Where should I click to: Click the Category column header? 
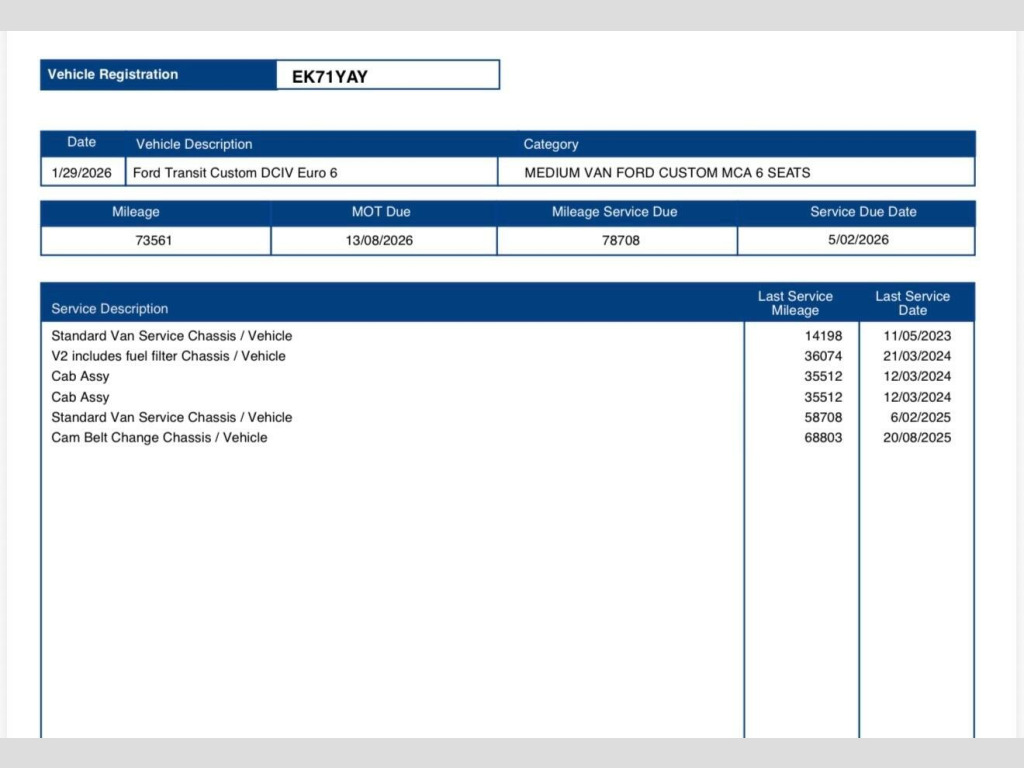point(551,144)
